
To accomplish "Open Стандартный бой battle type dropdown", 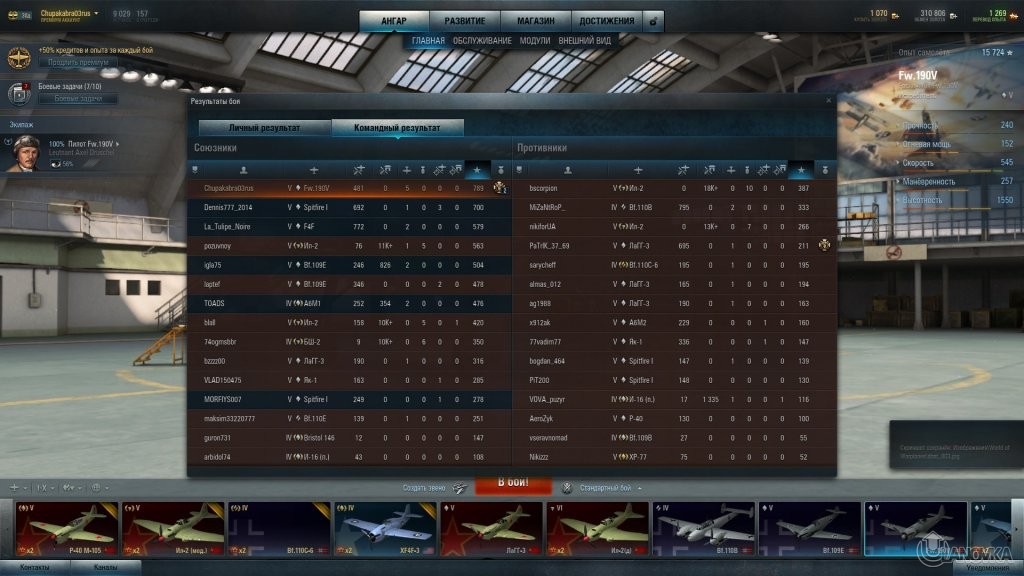I will (x=610, y=488).
